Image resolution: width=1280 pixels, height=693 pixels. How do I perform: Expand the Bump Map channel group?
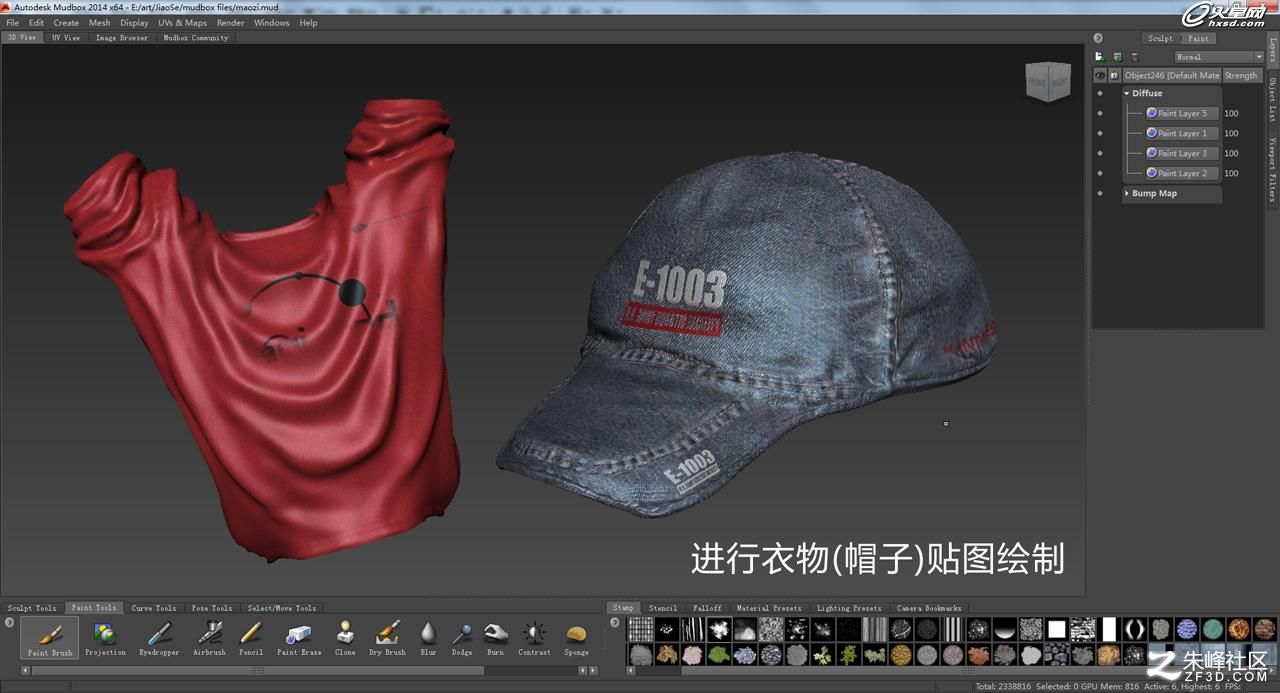coord(1127,193)
